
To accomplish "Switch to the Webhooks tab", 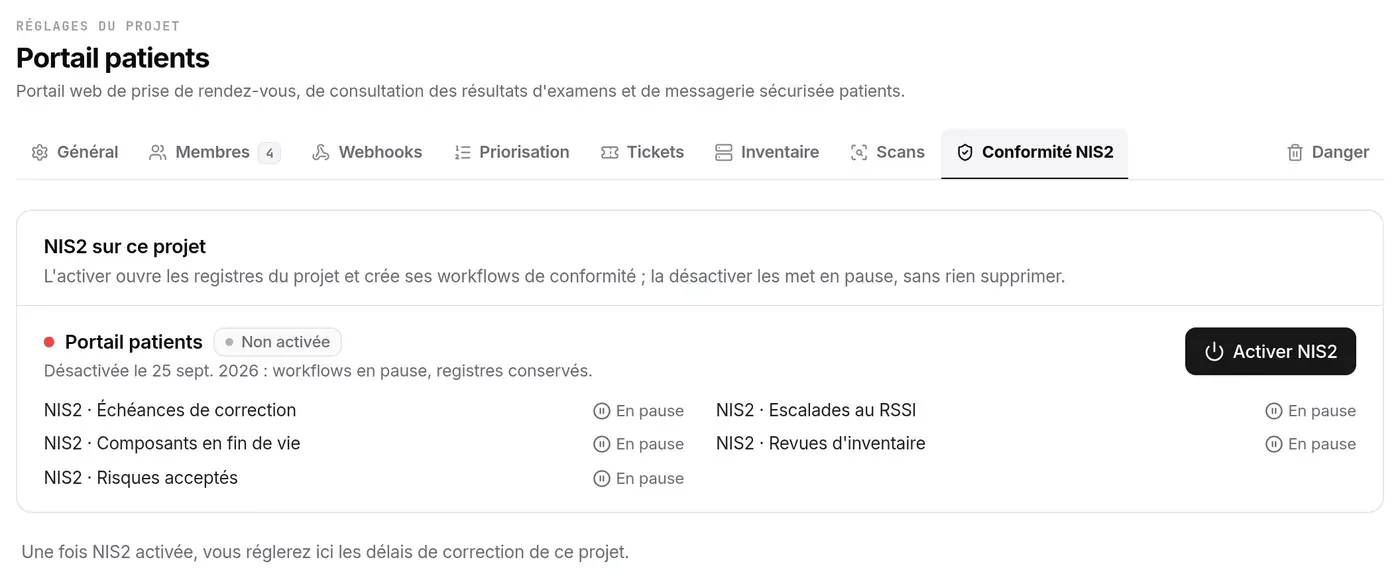I will (x=367, y=153).
